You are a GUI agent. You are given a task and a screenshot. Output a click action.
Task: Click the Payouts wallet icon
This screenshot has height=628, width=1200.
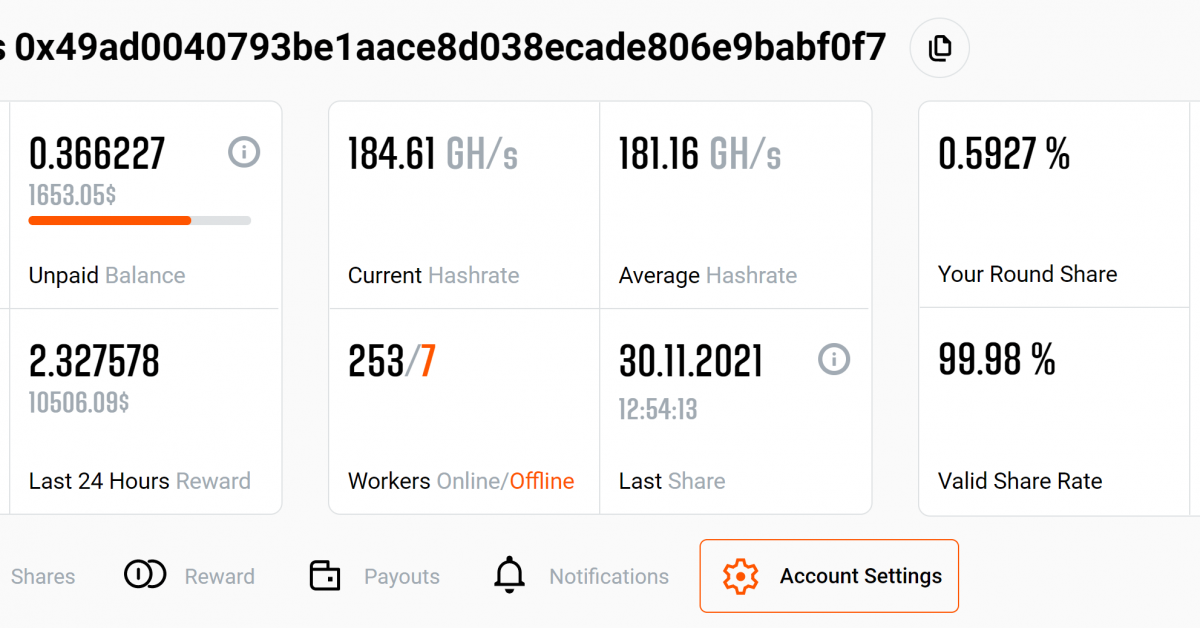(323, 576)
